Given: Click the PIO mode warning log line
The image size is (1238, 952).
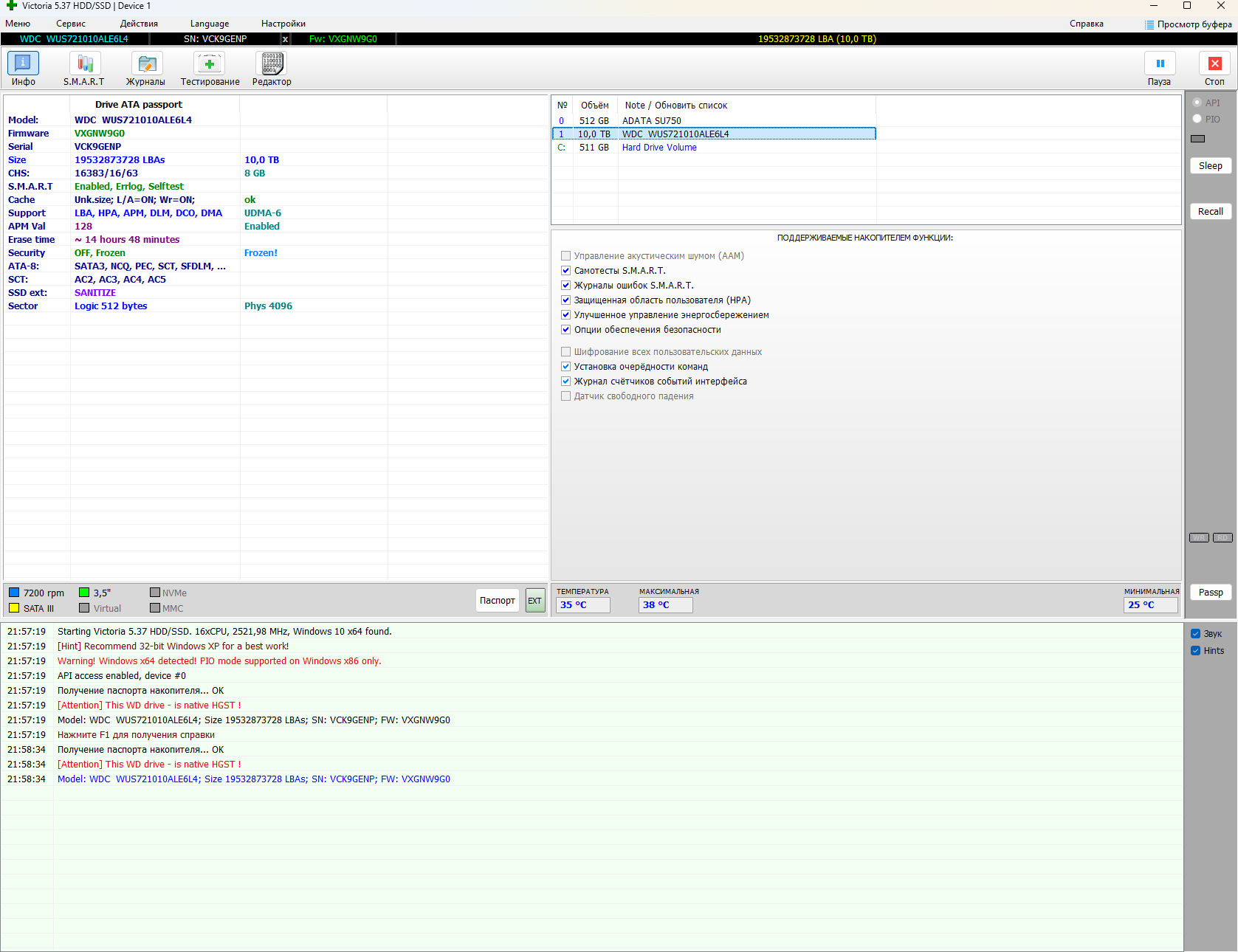Looking at the screenshot, I should click(219, 661).
